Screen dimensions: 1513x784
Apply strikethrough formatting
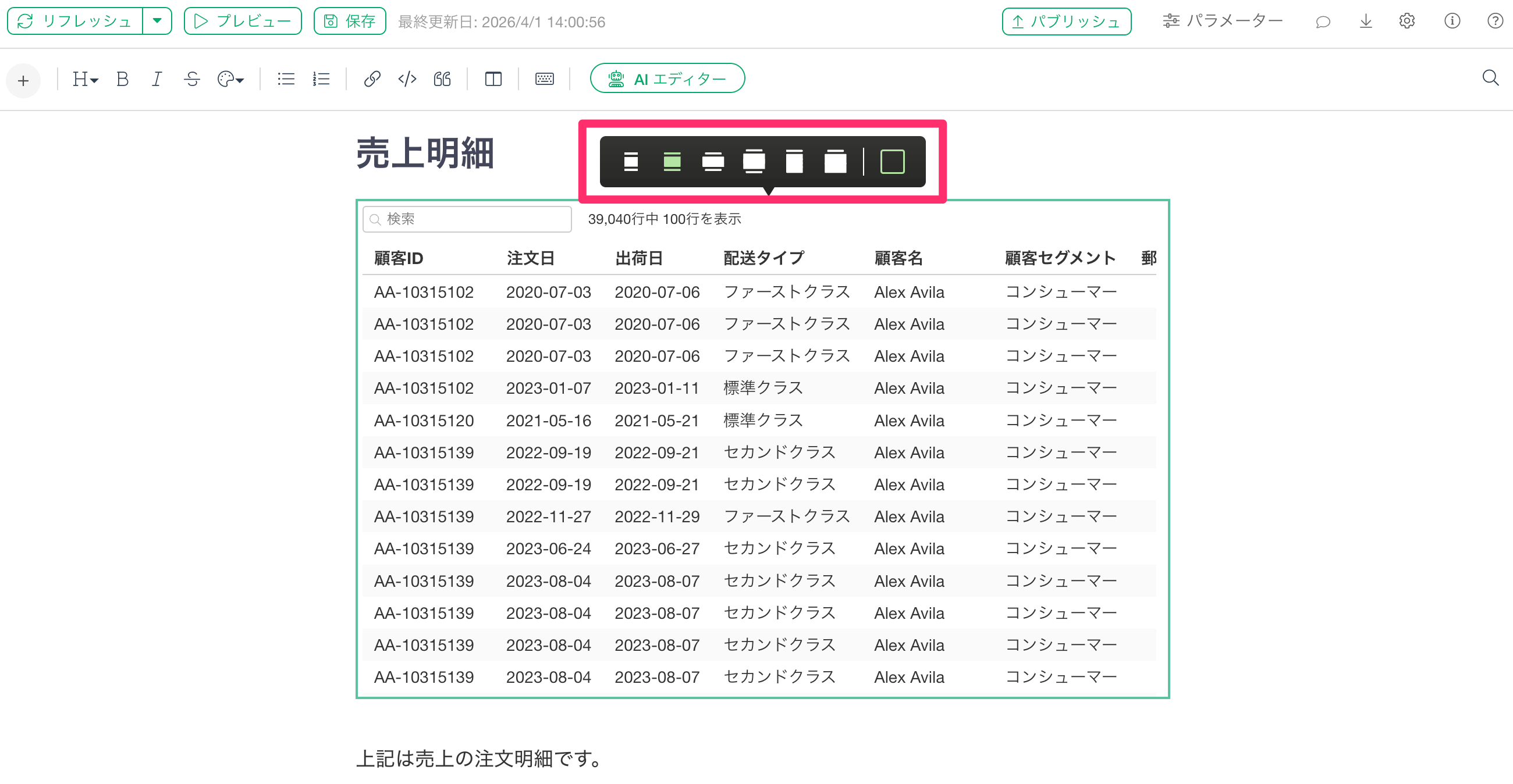coord(191,79)
